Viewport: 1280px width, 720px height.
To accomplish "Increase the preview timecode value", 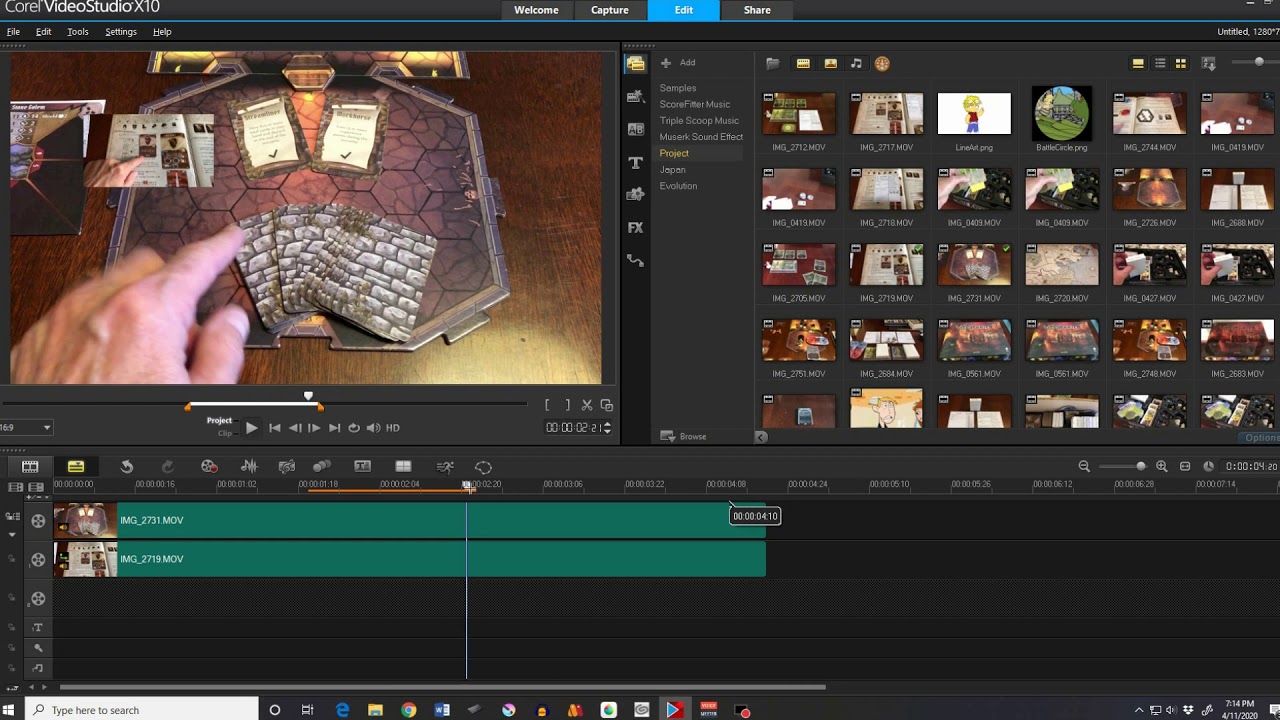I will (x=607, y=424).
